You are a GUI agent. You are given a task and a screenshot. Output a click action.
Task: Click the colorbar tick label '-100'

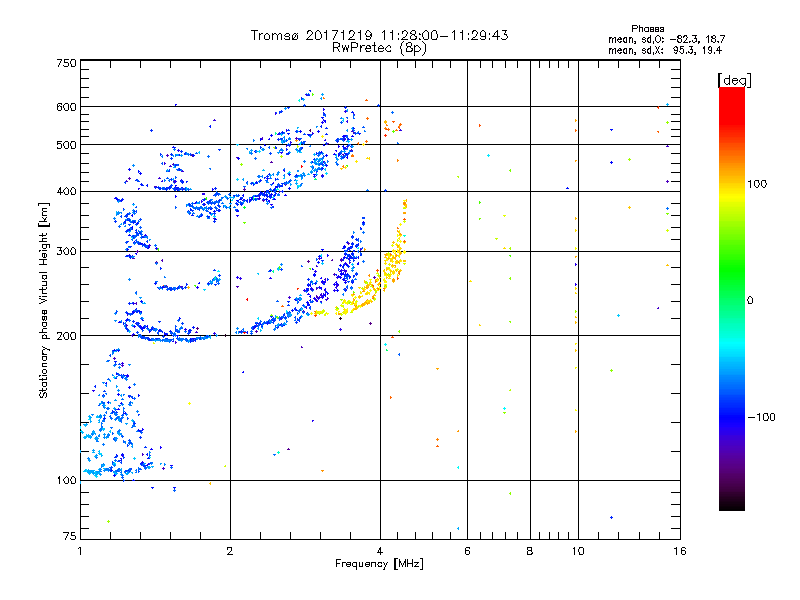tap(761, 417)
